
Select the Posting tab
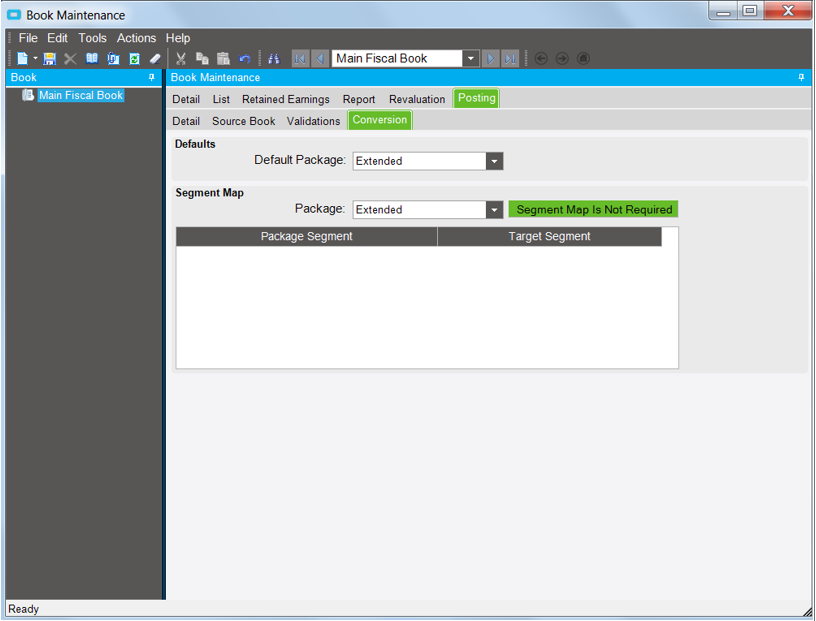pyautogui.click(x=477, y=98)
